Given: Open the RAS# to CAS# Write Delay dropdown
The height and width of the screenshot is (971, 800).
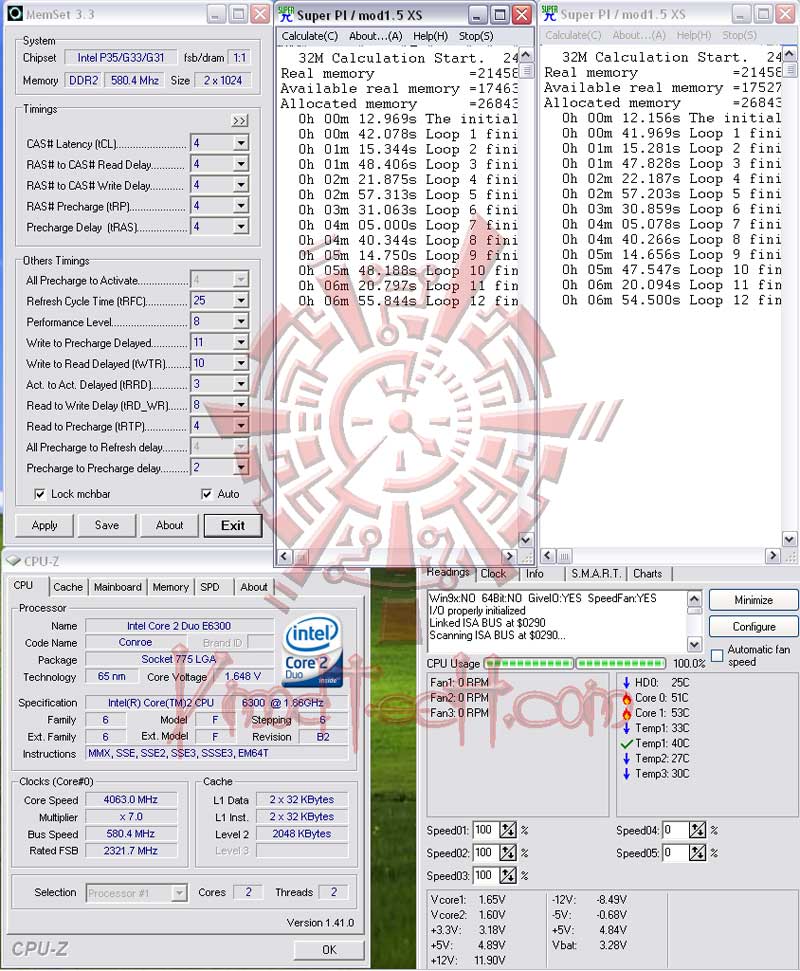Looking at the screenshot, I should point(241,185).
